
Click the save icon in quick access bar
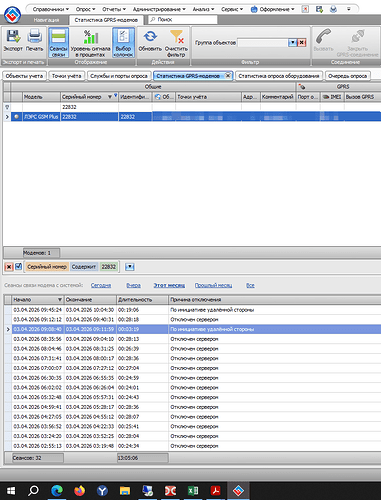[319, 9]
